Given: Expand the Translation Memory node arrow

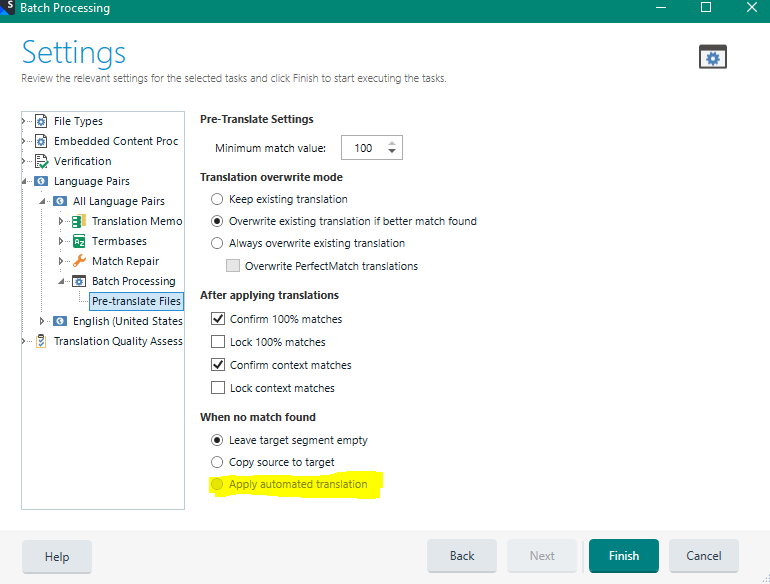Looking at the screenshot, I should [61, 221].
